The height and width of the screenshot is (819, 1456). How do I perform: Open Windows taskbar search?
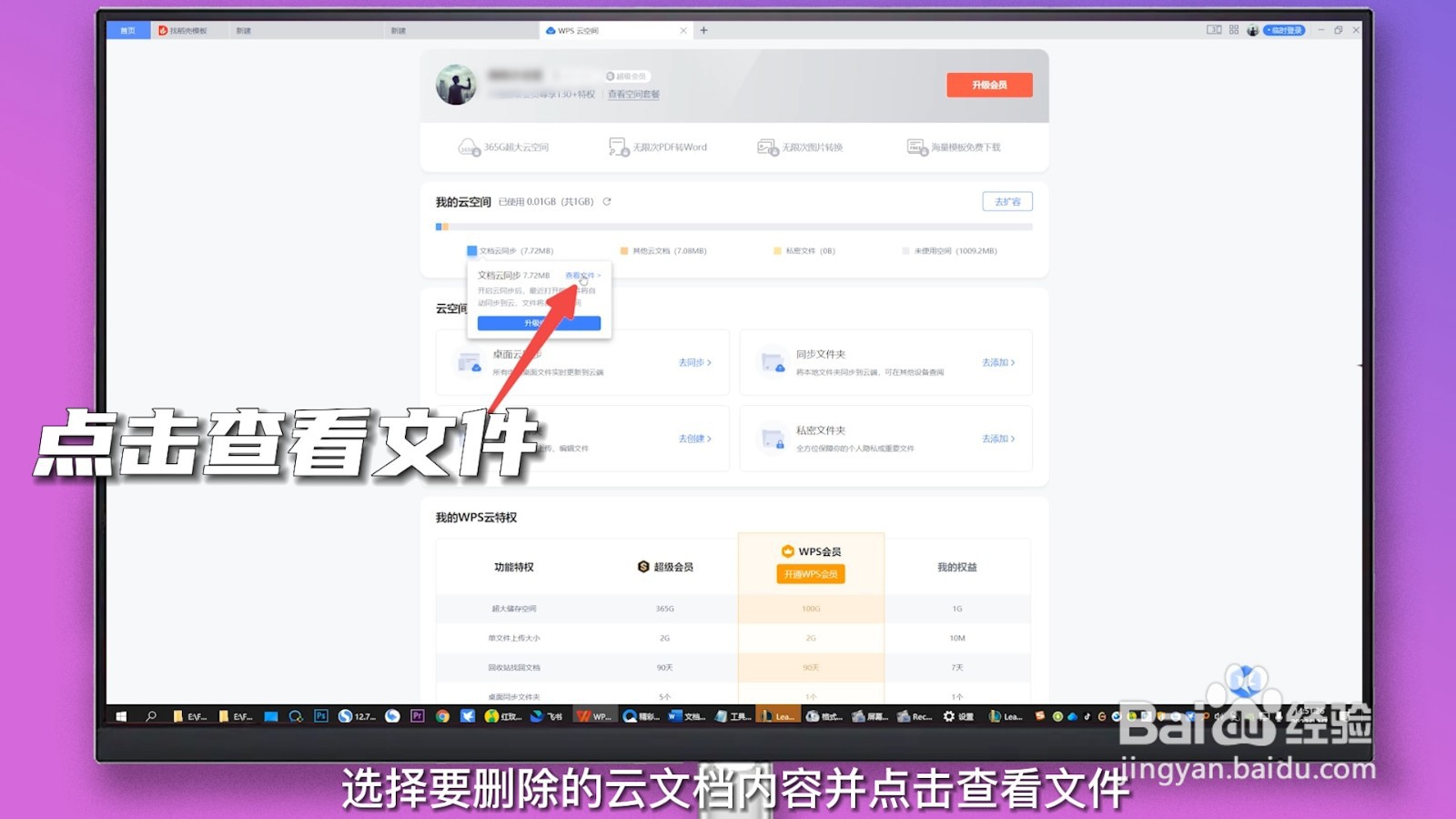151,716
